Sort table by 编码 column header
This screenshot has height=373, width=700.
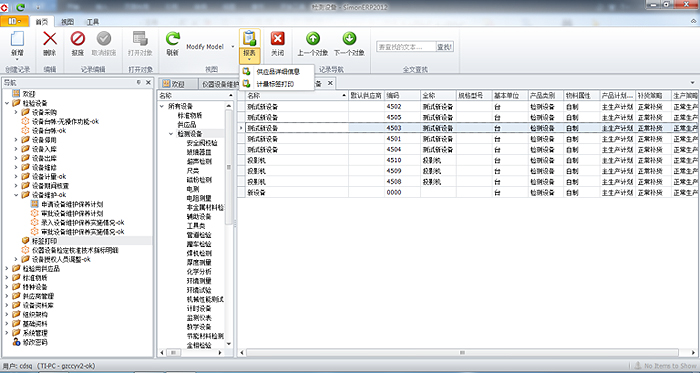(402, 95)
